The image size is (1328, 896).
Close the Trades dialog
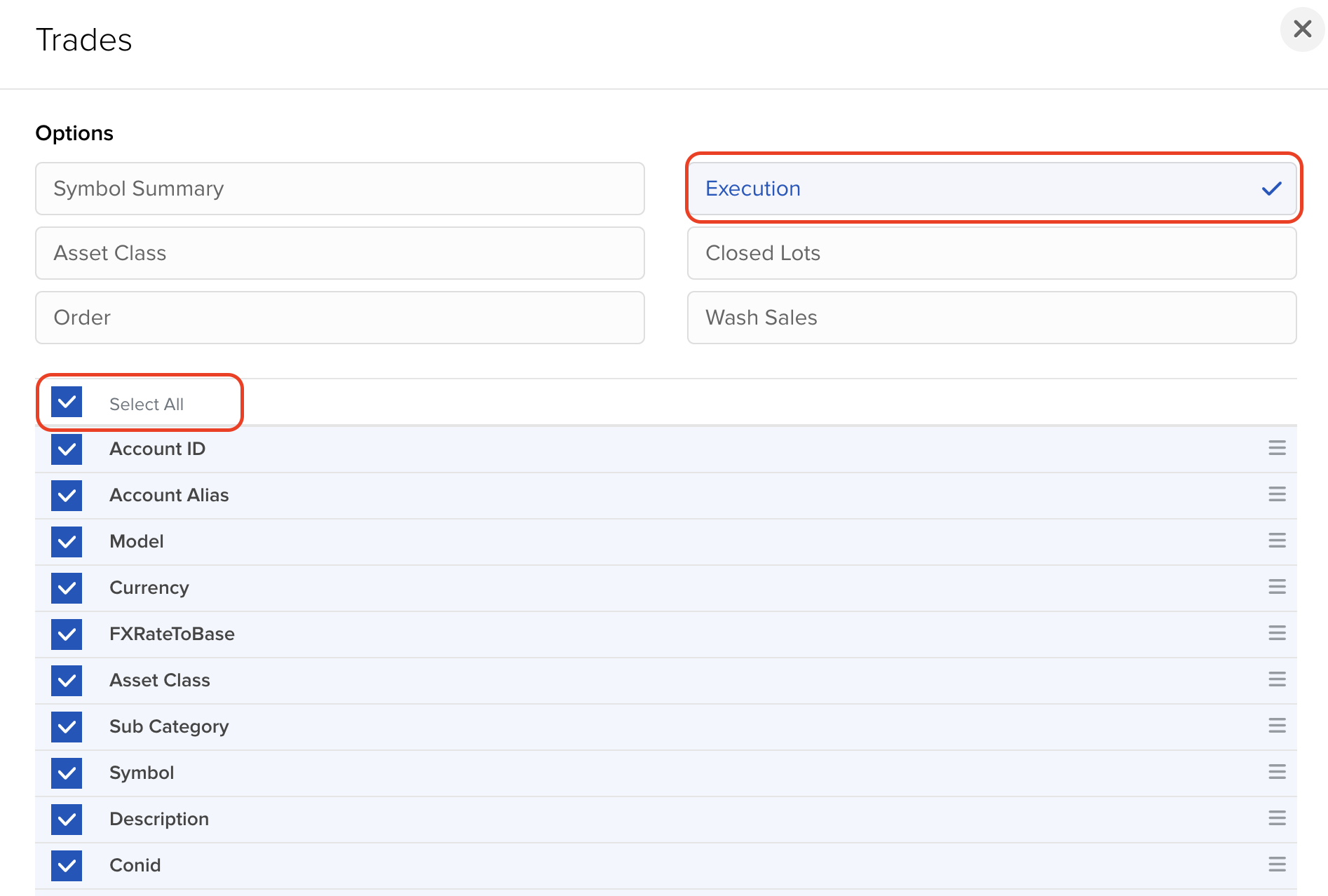pos(1302,29)
